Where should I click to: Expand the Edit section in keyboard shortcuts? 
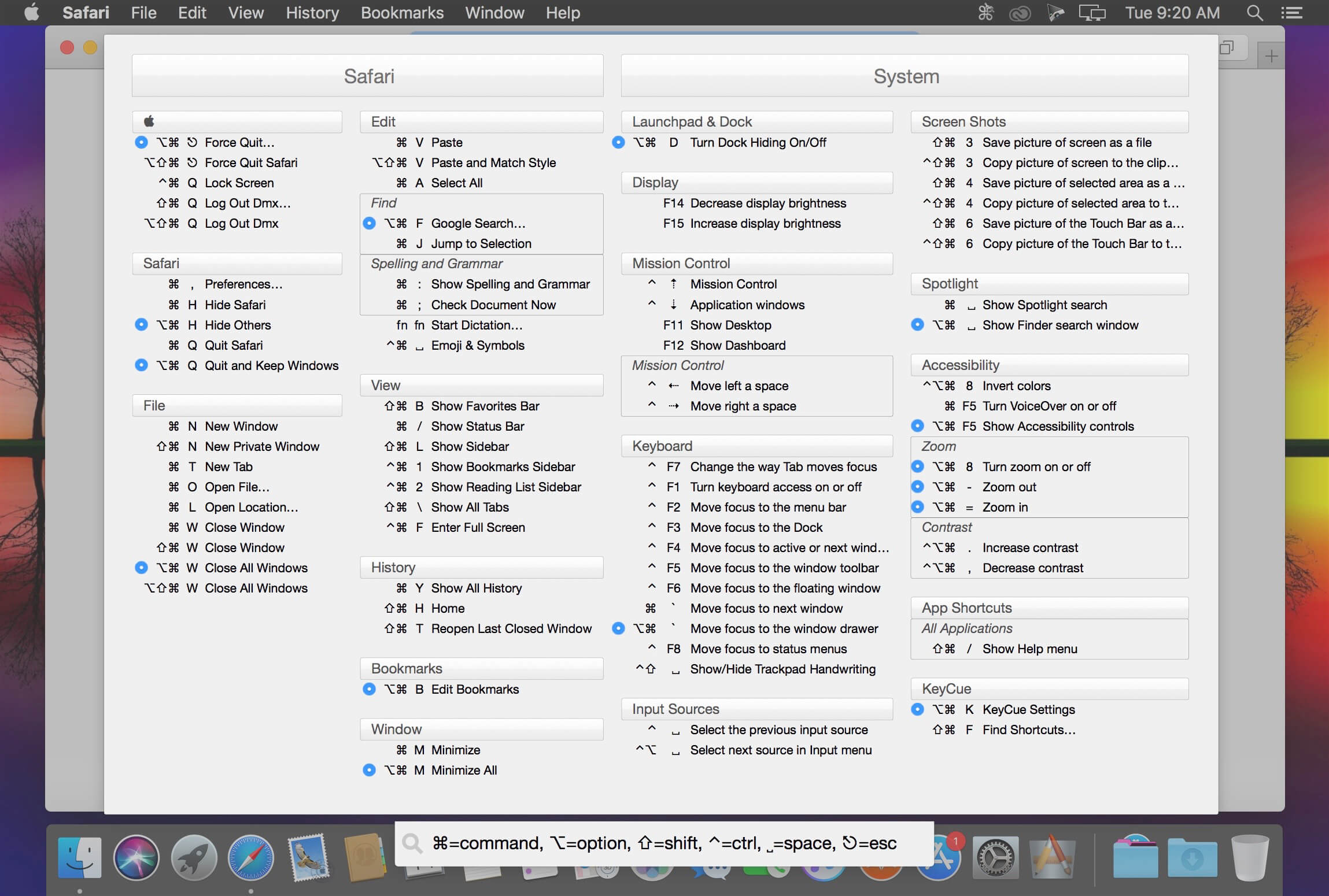click(x=383, y=121)
